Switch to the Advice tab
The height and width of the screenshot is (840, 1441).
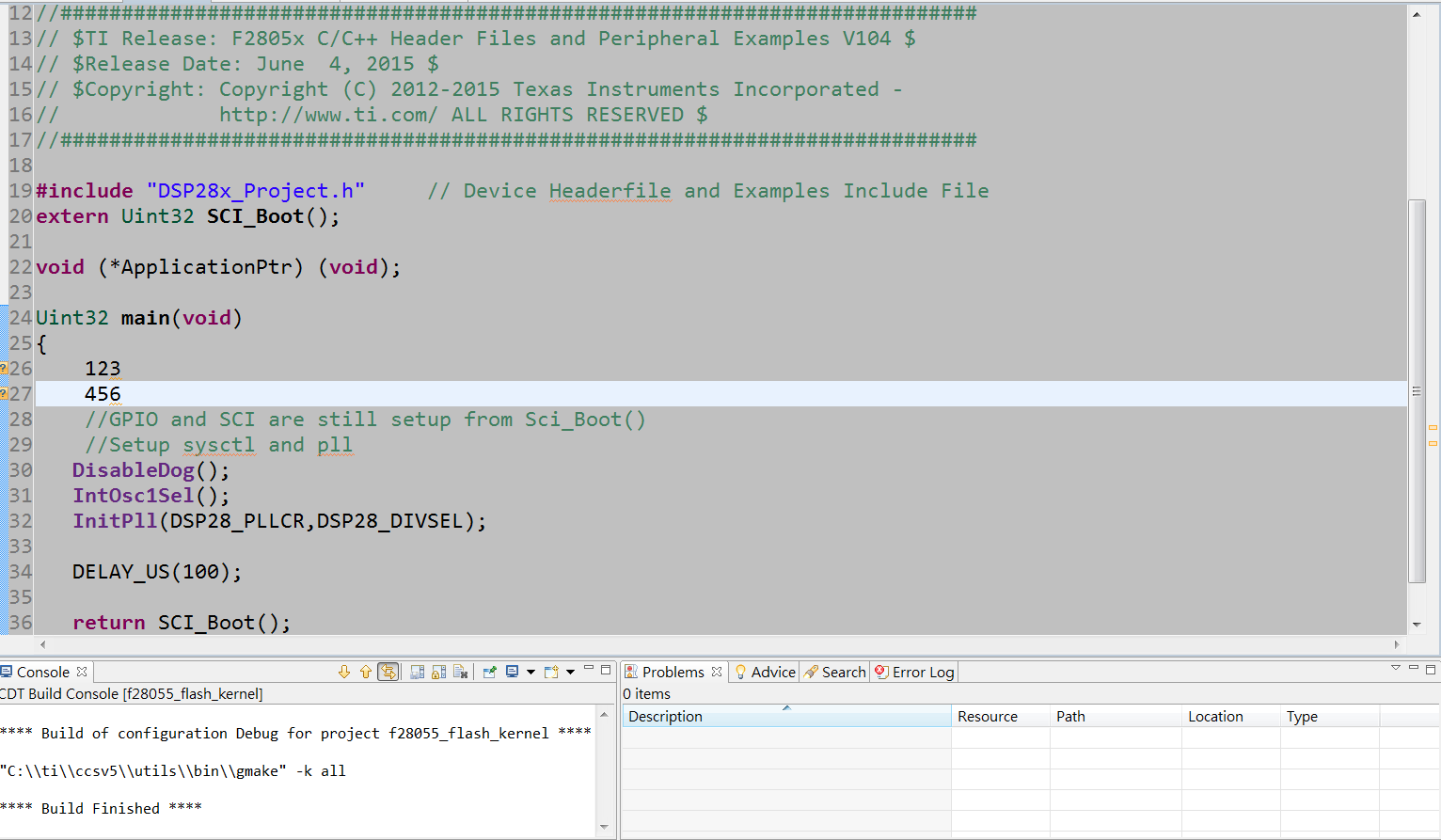click(766, 672)
